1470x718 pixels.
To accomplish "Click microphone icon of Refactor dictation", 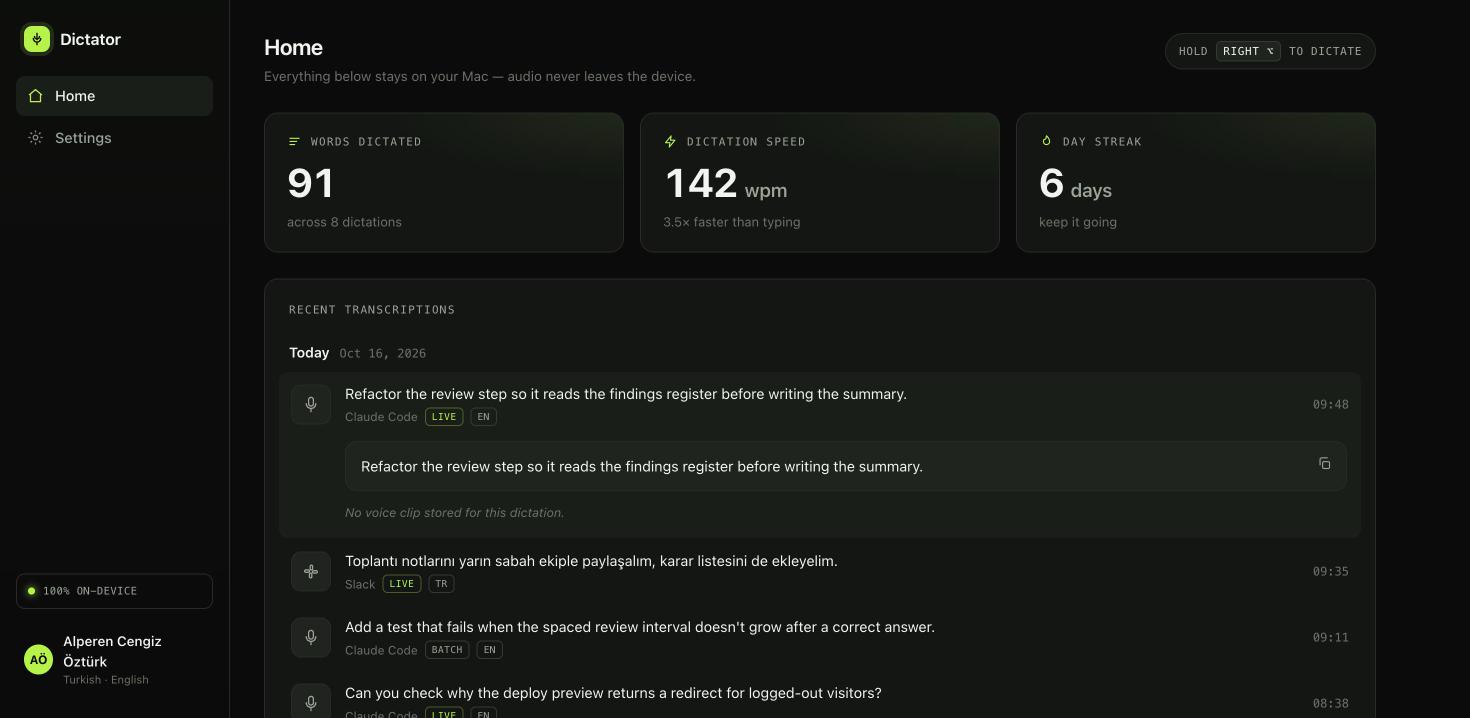I will pyautogui.click(x=311, y=404).
